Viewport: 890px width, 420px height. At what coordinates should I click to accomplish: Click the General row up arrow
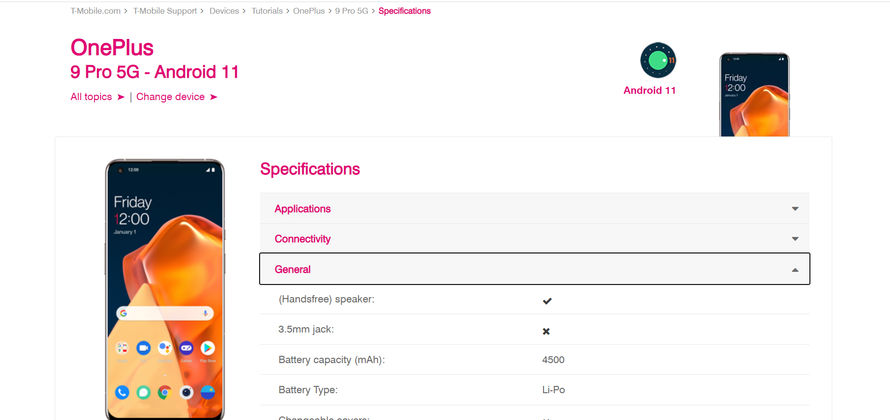(x=795, y=270)
